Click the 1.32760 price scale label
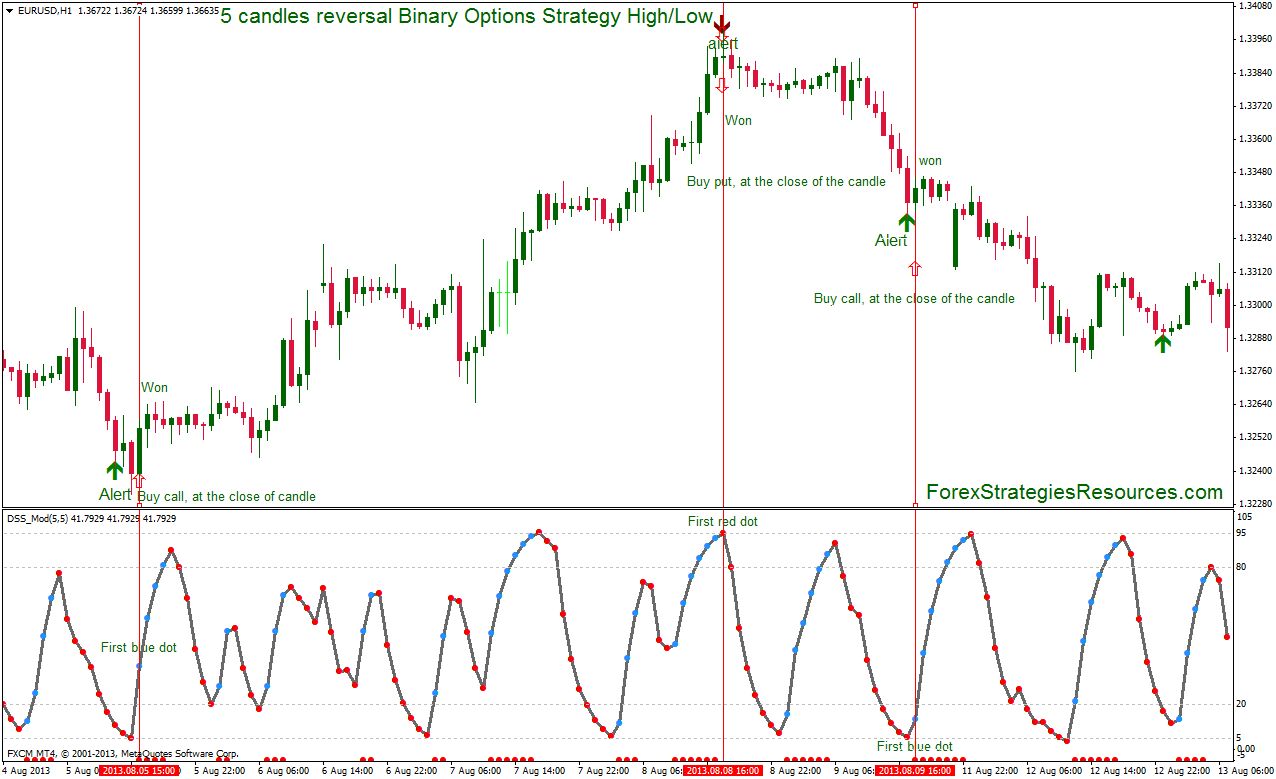Image resolution: width=1276 pixels, height=779 pixels. tap(1254, 371)
